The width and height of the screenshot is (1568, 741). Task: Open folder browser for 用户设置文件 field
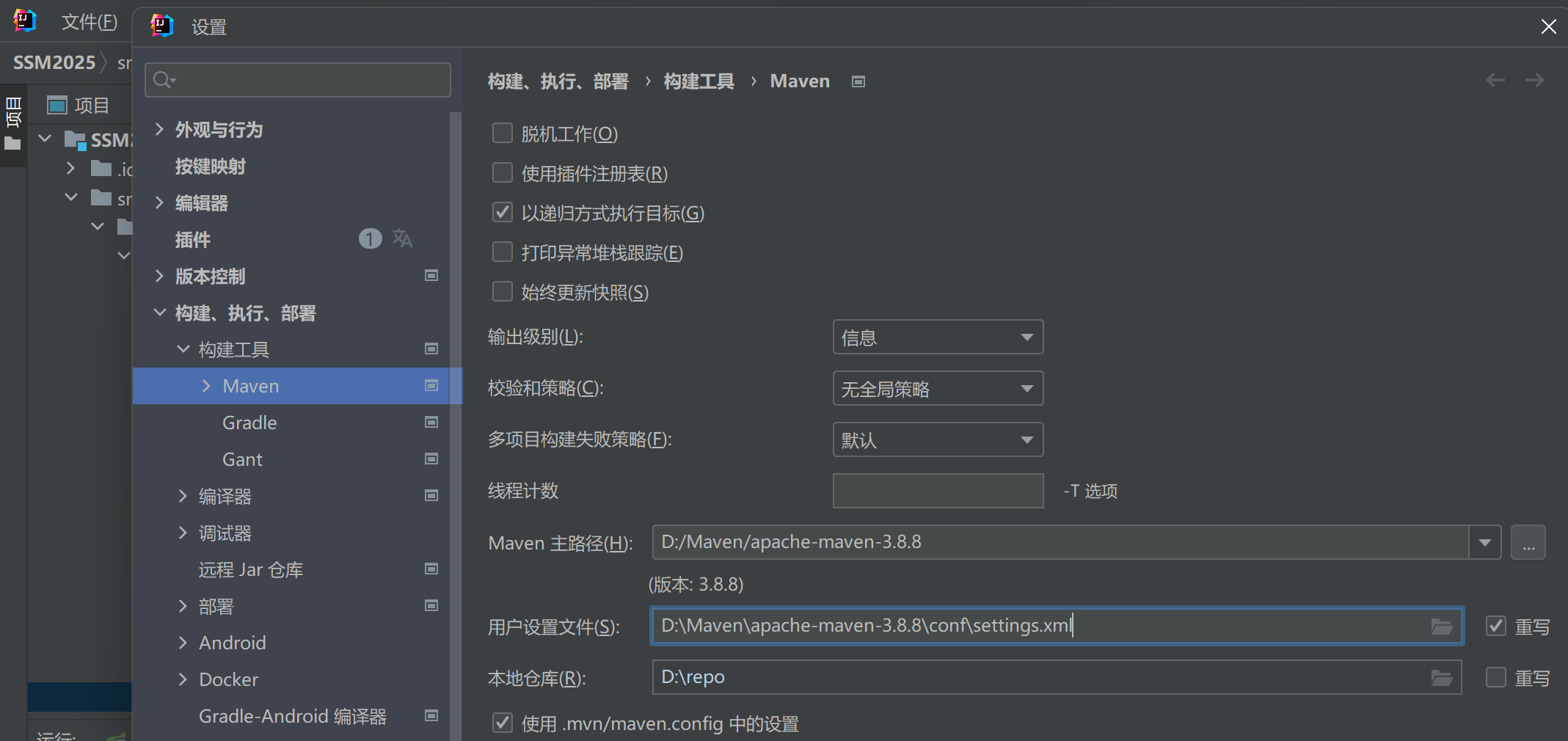pyautogui.click(x=1441, y=626)
